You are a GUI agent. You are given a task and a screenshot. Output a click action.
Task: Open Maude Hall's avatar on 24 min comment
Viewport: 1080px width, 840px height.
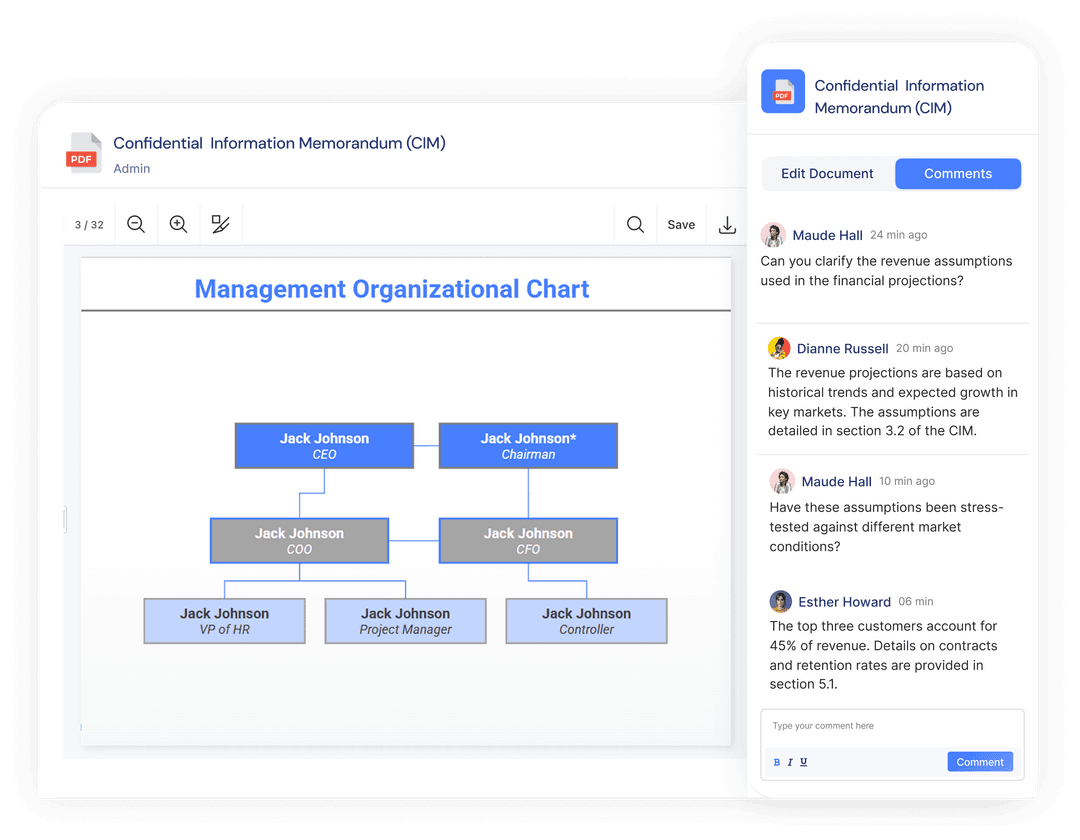pos(773,235)
